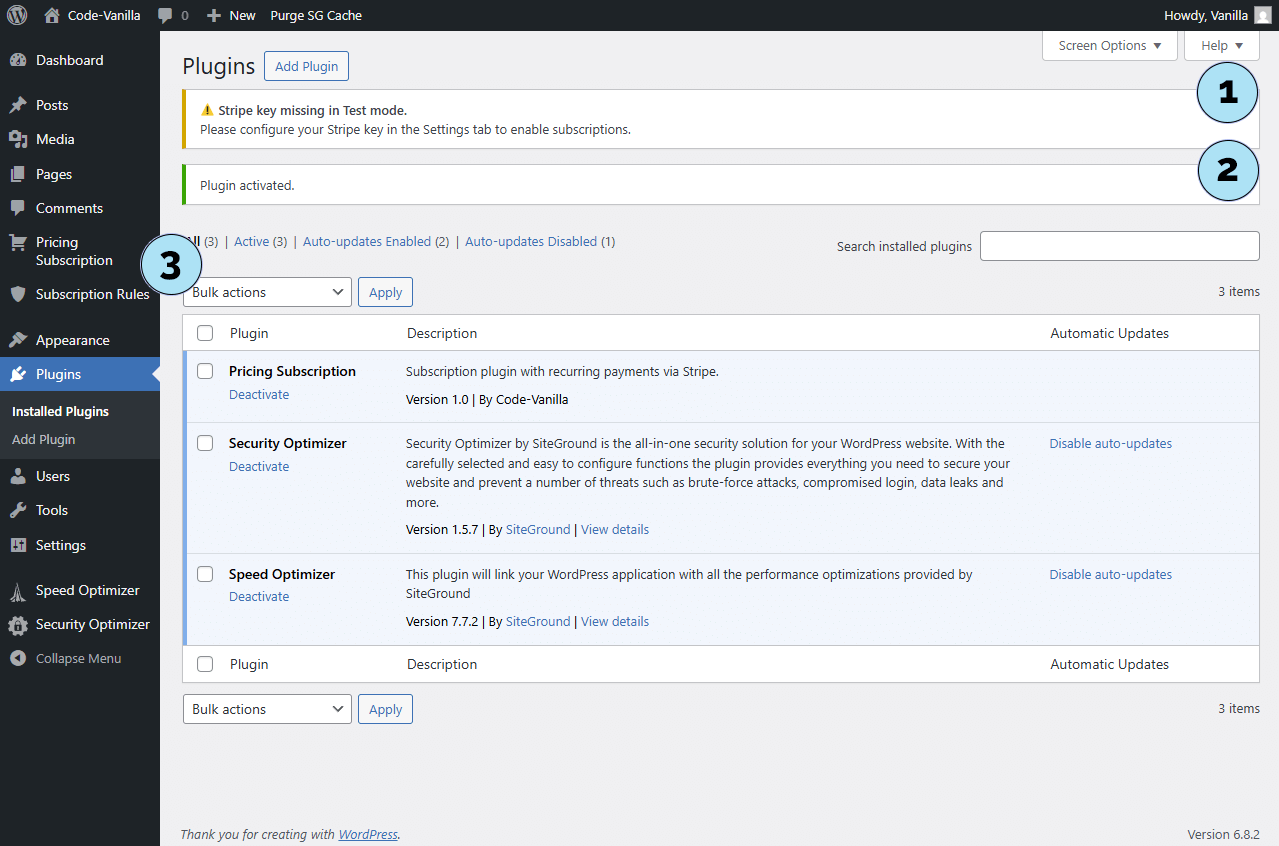Open Security Optimizer gear-lock icon in sidebar

[x=17, y=625]
